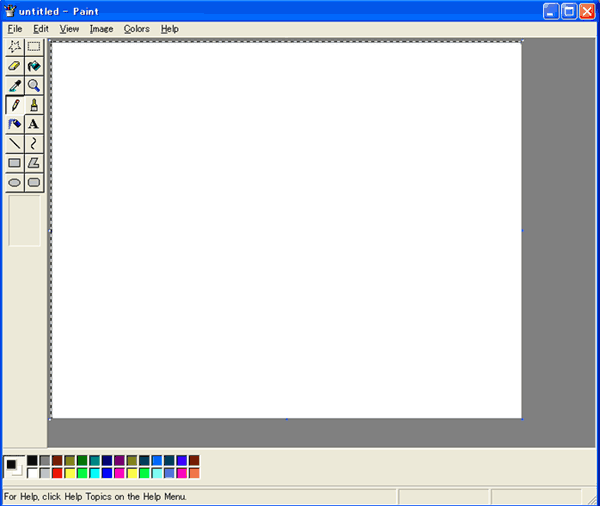600x506 pixels.
Task: Pick the teal swatch in the top row
Action: pyautogui.click(x=95, y=460)
